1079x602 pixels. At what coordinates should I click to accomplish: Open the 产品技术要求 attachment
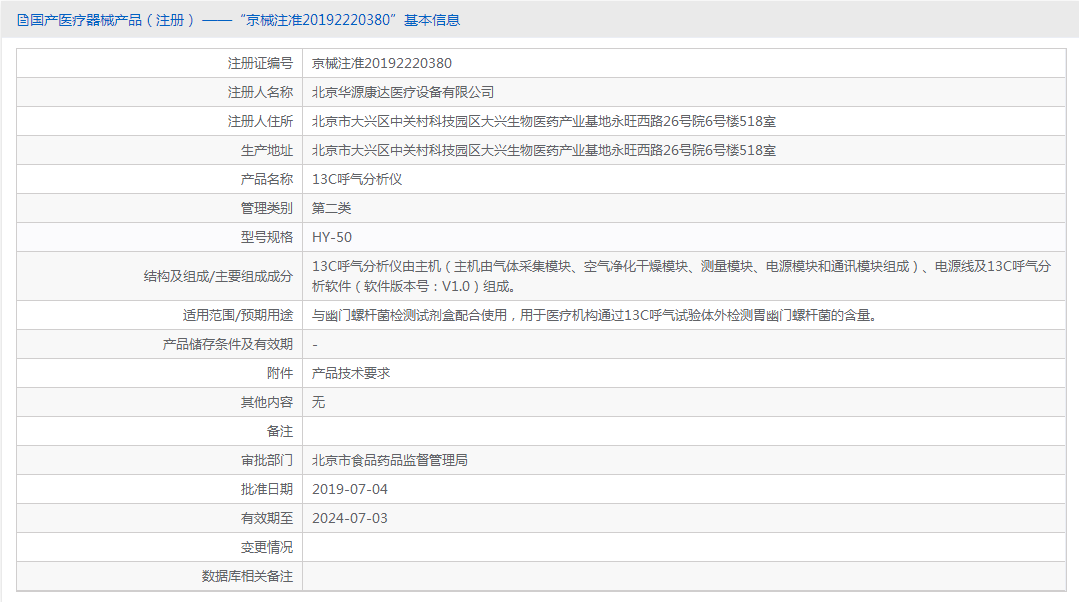click(x=351, y=373)
